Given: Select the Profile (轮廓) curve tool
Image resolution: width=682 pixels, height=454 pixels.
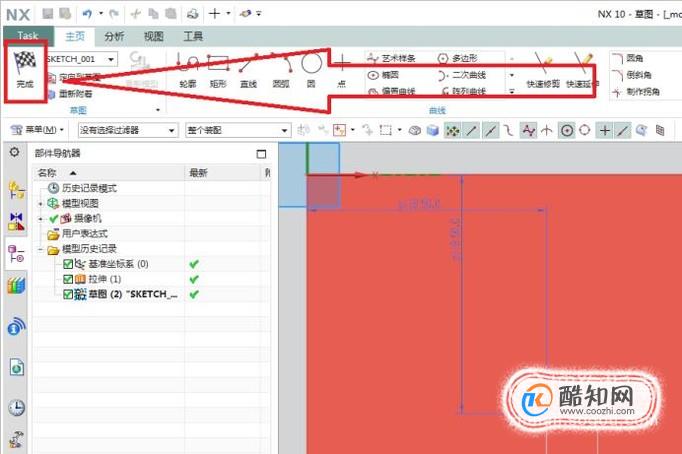Looking at the screenshot, I should click(x=187, y=70).
